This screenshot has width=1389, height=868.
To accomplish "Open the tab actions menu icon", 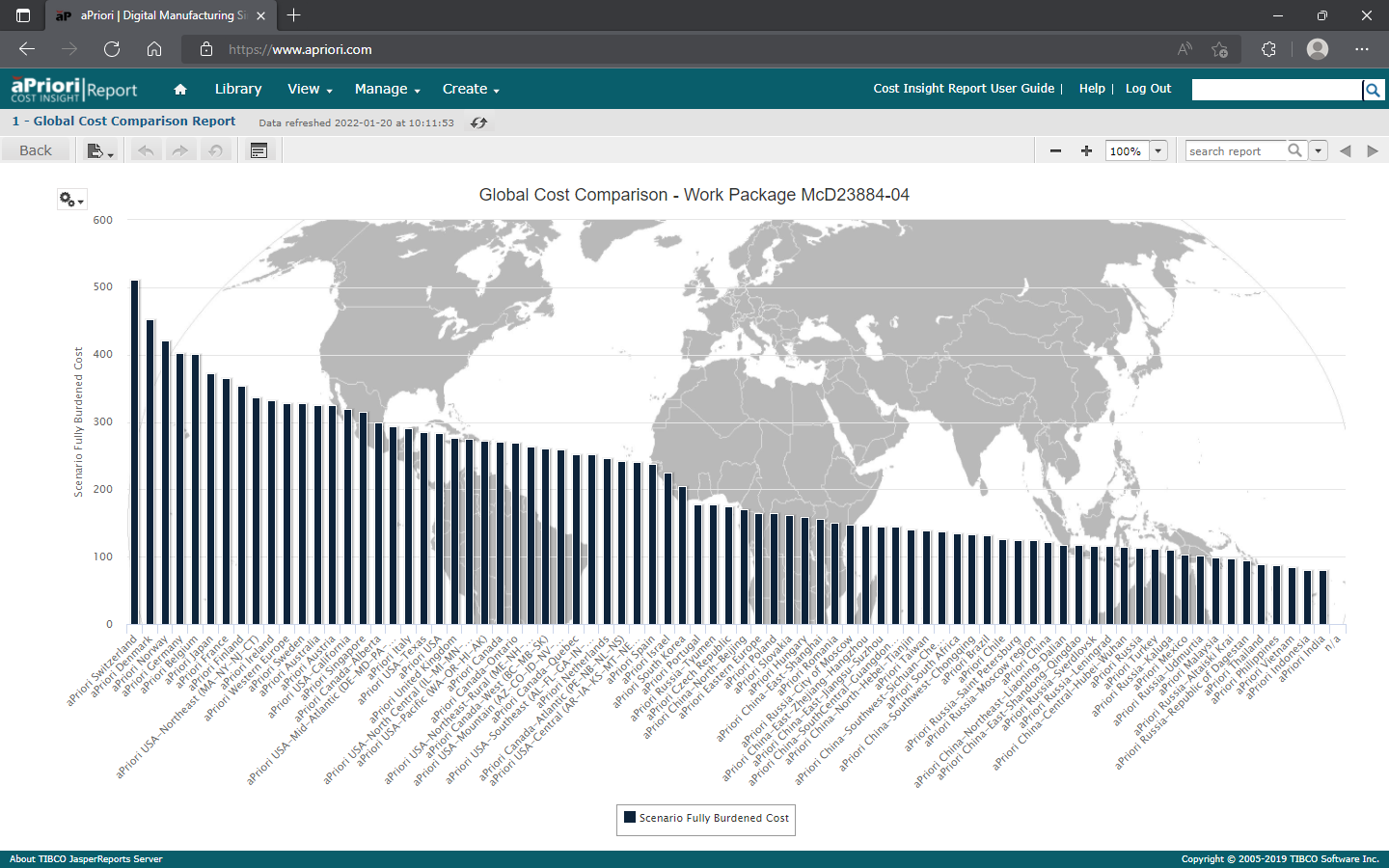I will point(23,15).
